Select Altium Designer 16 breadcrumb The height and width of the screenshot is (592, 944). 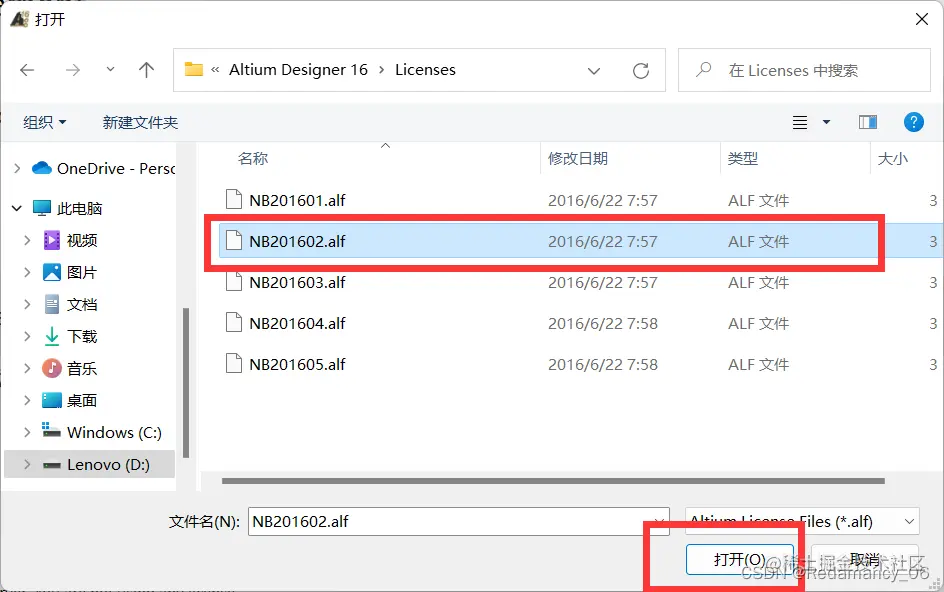[x=298, y=70]
